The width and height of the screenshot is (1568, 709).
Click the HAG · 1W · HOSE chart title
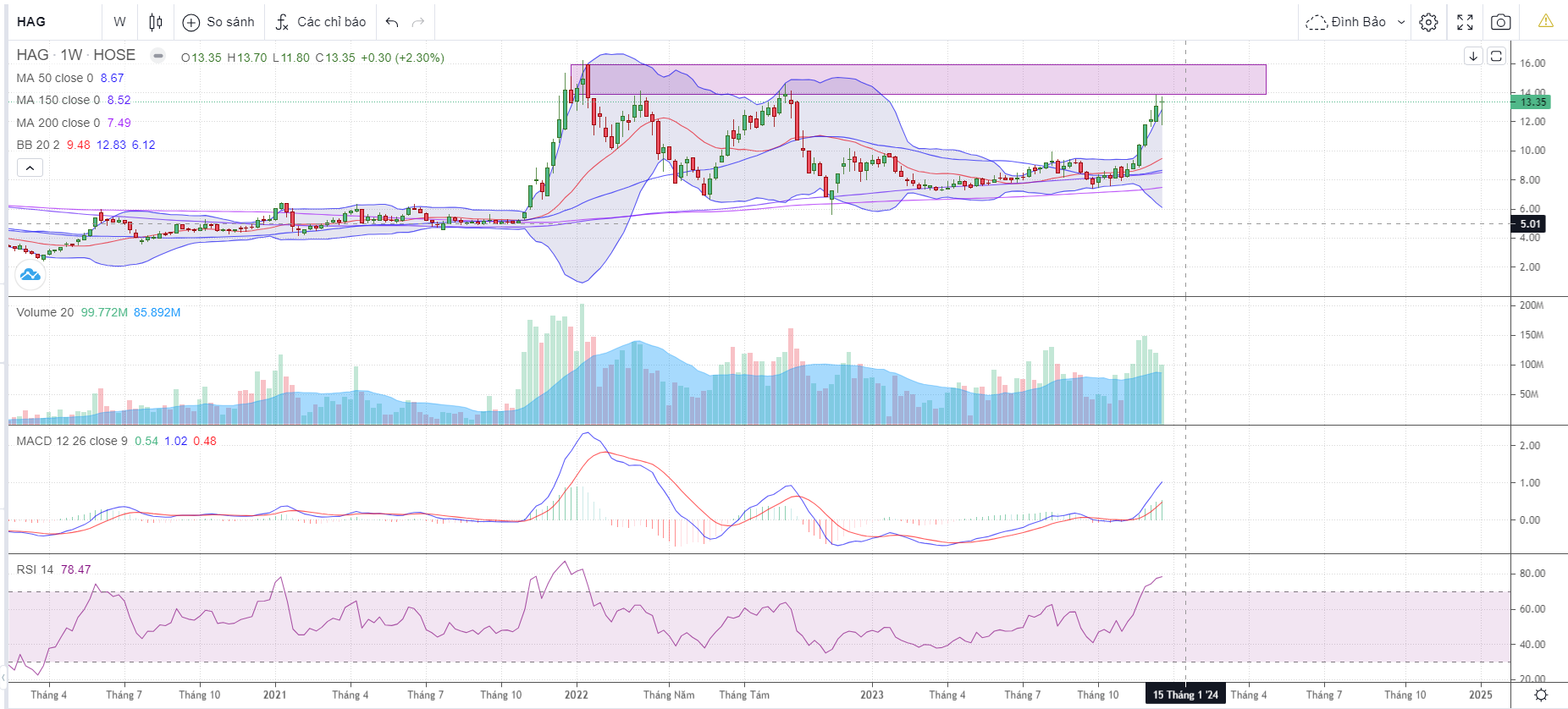[76, 55]
